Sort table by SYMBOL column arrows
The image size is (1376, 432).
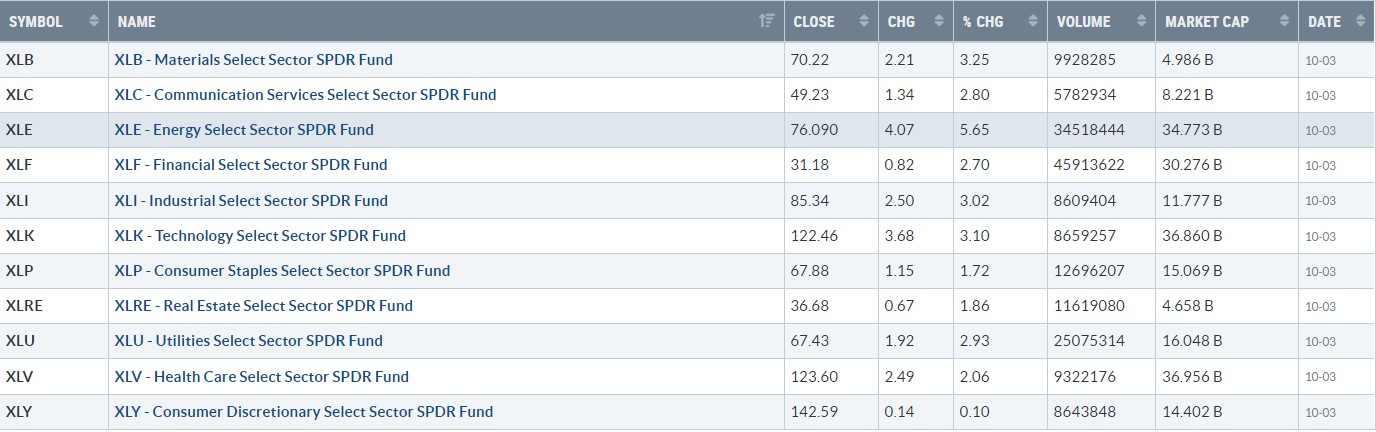pos(94,21)
